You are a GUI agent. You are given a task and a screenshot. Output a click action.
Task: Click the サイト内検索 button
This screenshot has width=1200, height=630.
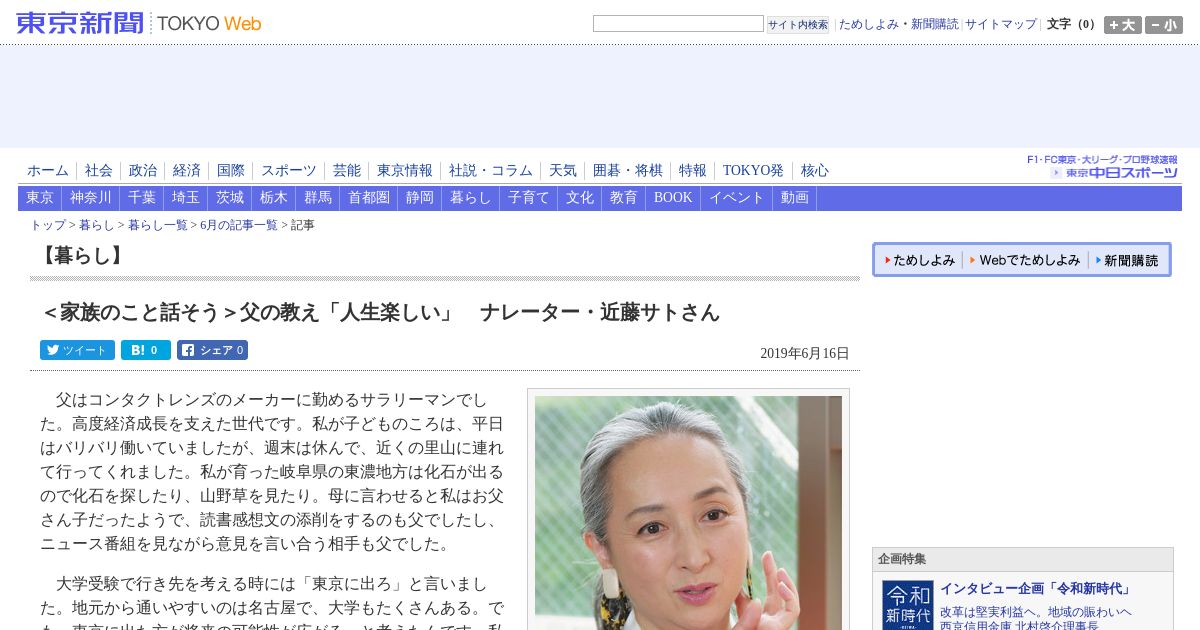point(798,24)
